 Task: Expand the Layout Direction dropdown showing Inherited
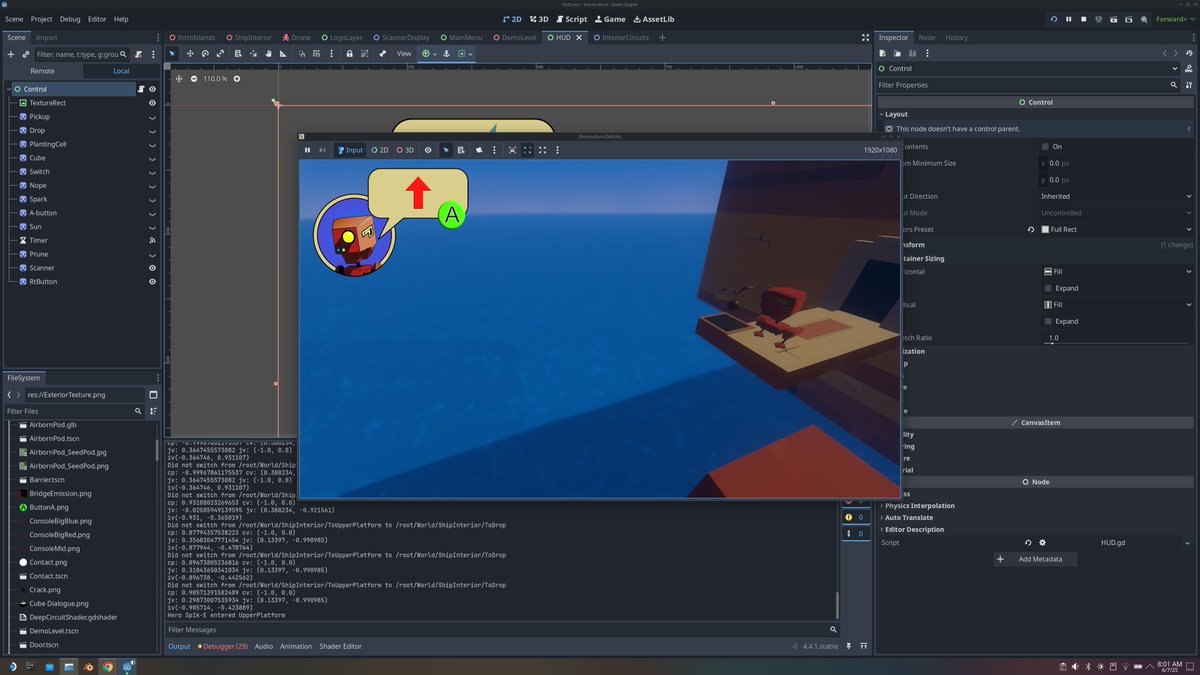pos(1115,196)
